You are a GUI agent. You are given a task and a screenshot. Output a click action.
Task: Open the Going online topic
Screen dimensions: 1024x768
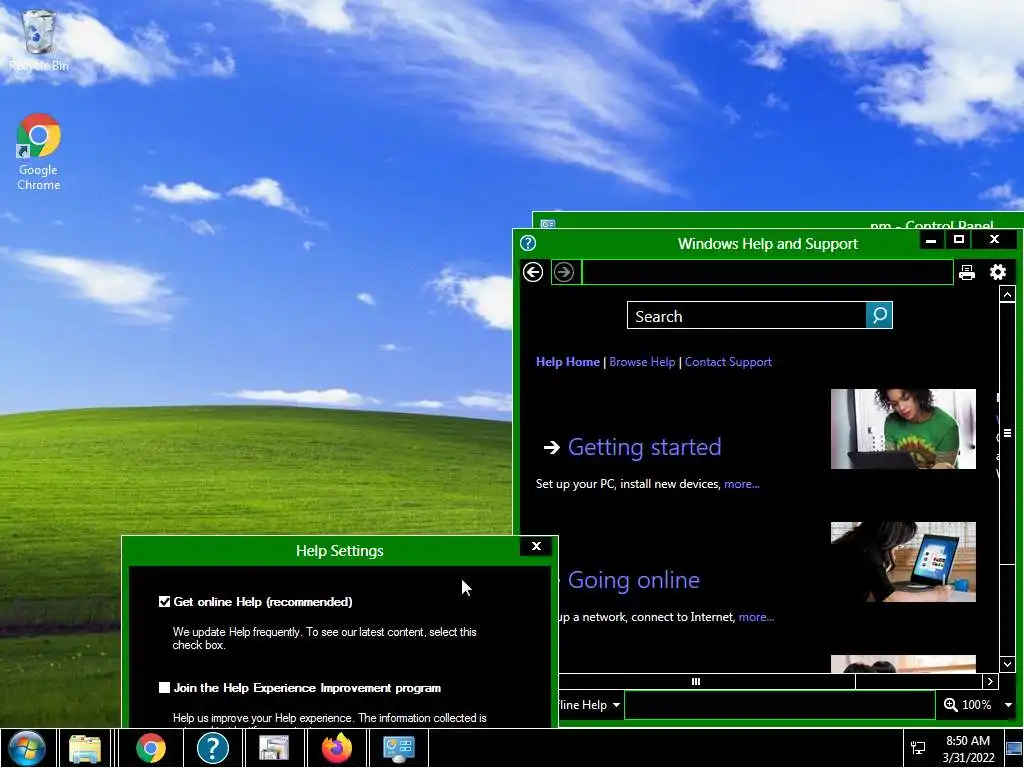633,580
